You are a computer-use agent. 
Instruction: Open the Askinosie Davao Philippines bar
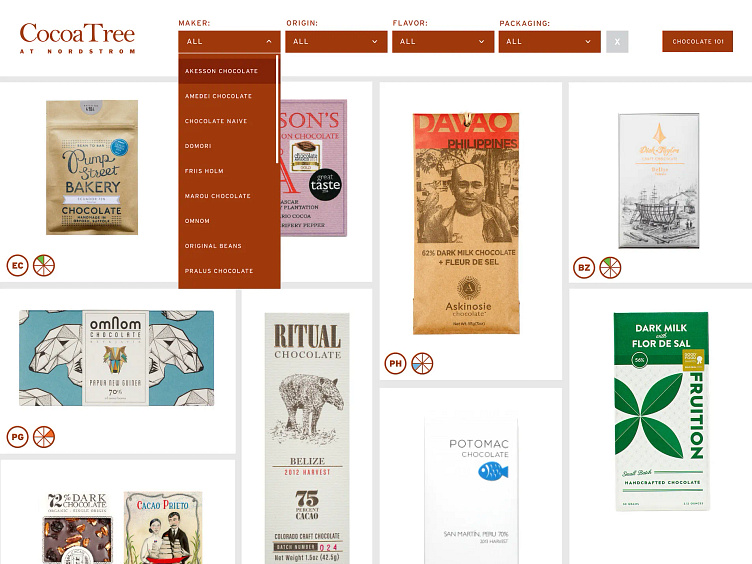click(x=466, y=223)
